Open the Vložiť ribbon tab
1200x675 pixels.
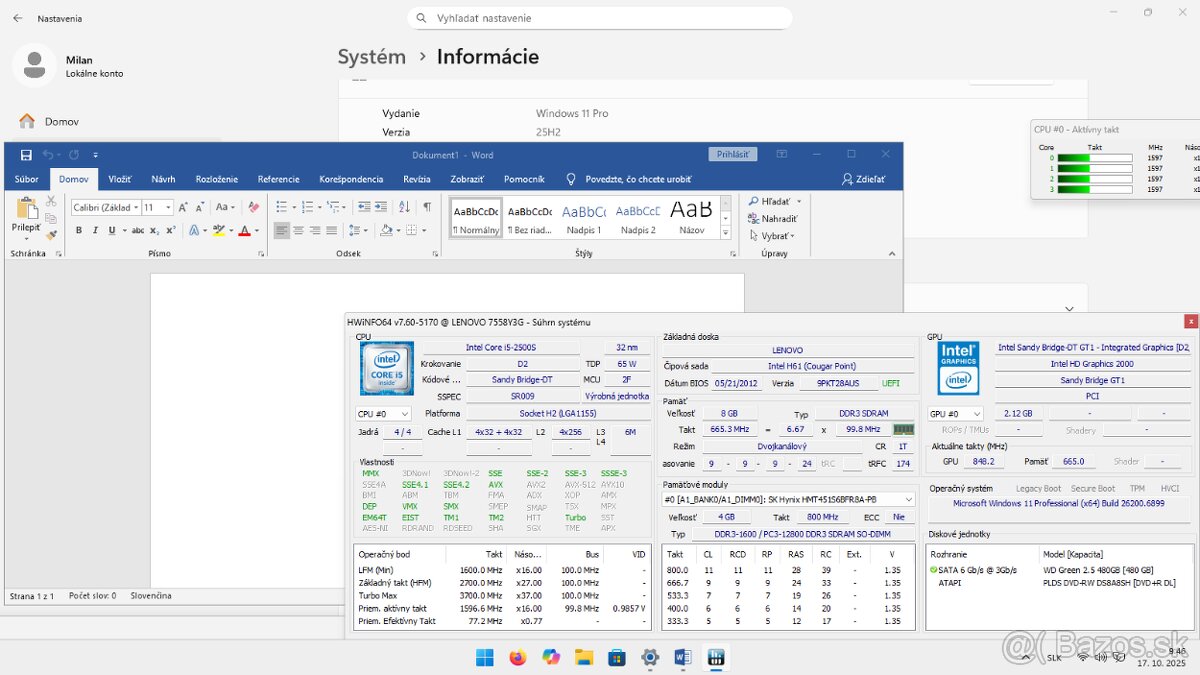point(120,179)
